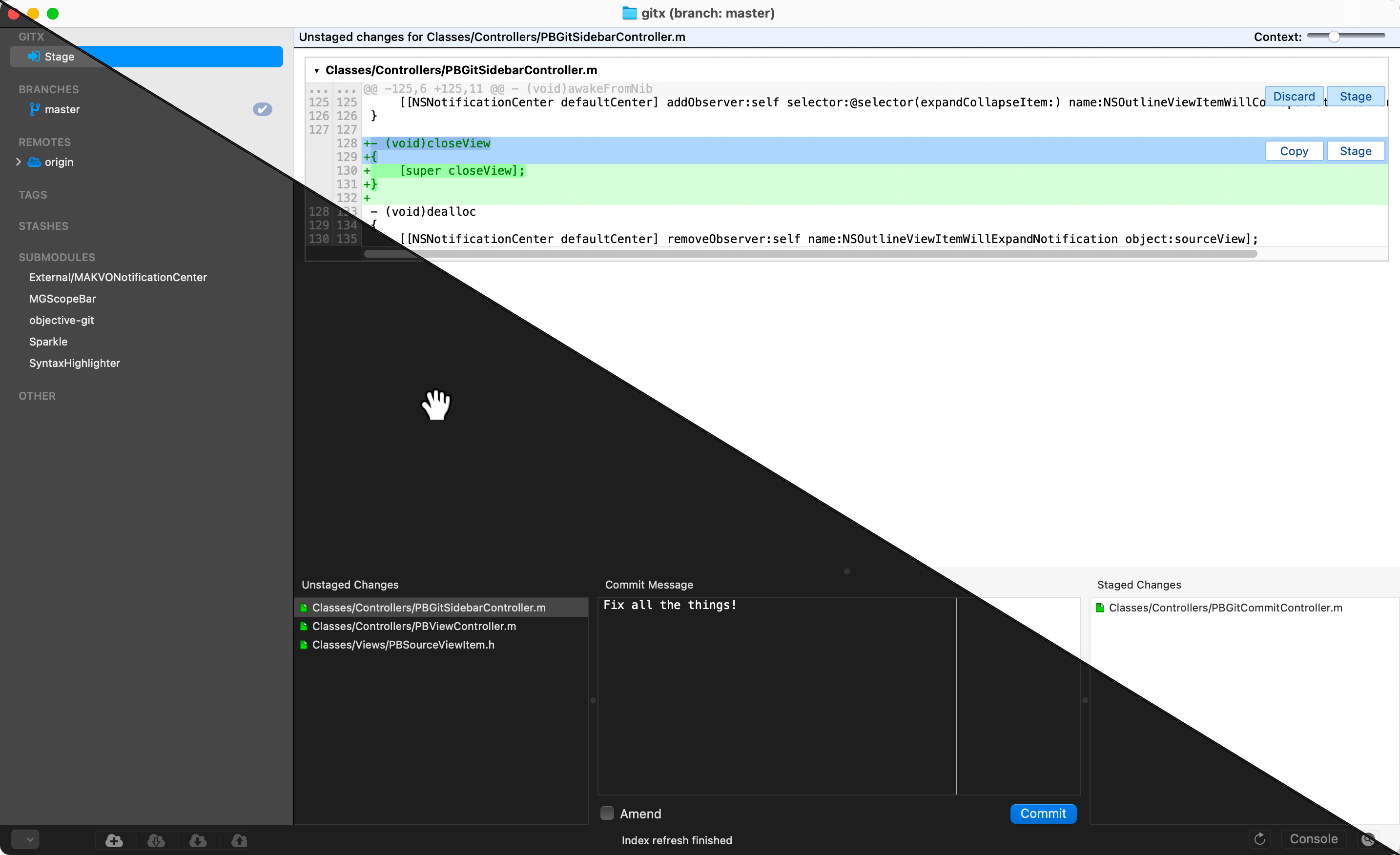Select the Sparkle submodule
The height and width of the screenshot is (855, 1400).
click(x=48, y=342)
